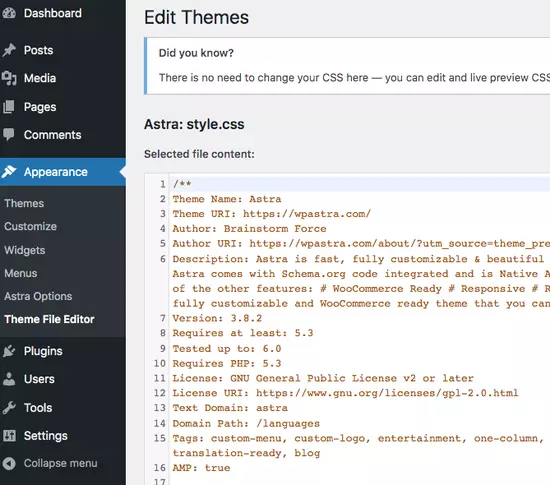Click the Collapse menu arrow icon
The width and height of the screenshot is (550, 485).
(x=9, y=463)
